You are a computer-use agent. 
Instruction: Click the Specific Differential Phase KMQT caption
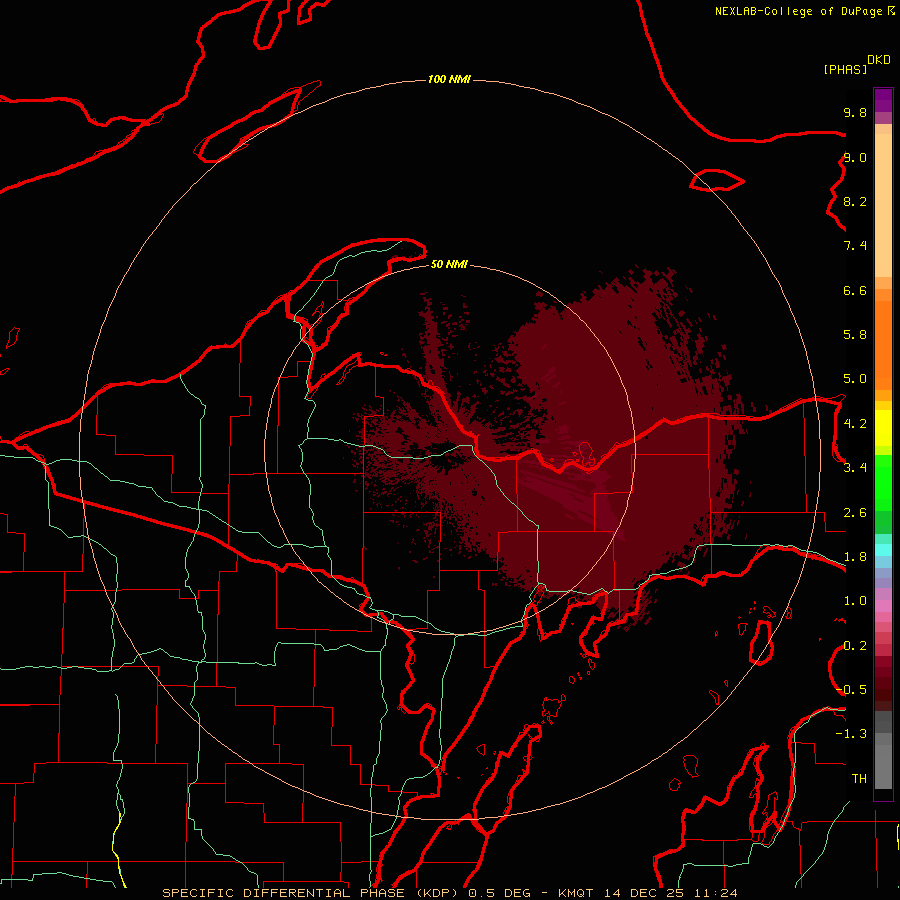pos(449,893)
